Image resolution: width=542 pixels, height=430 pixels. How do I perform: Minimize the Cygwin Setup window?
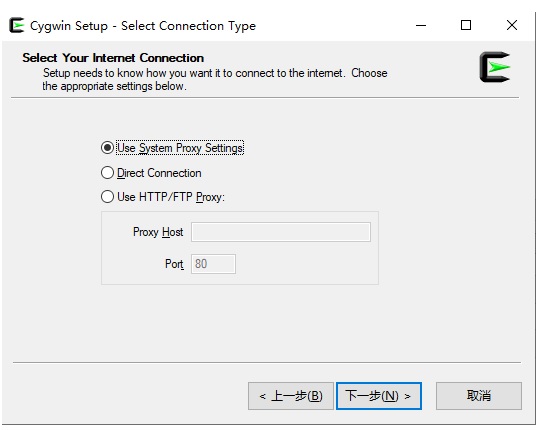[421, 25]
